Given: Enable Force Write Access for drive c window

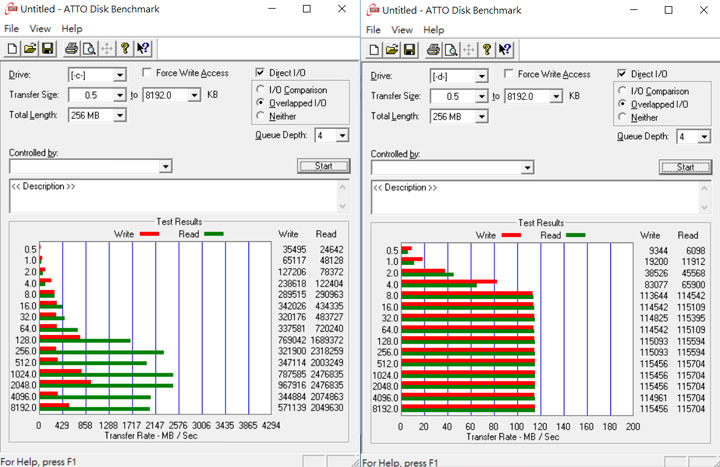Looking at the screenshot, I should (148, 73).
